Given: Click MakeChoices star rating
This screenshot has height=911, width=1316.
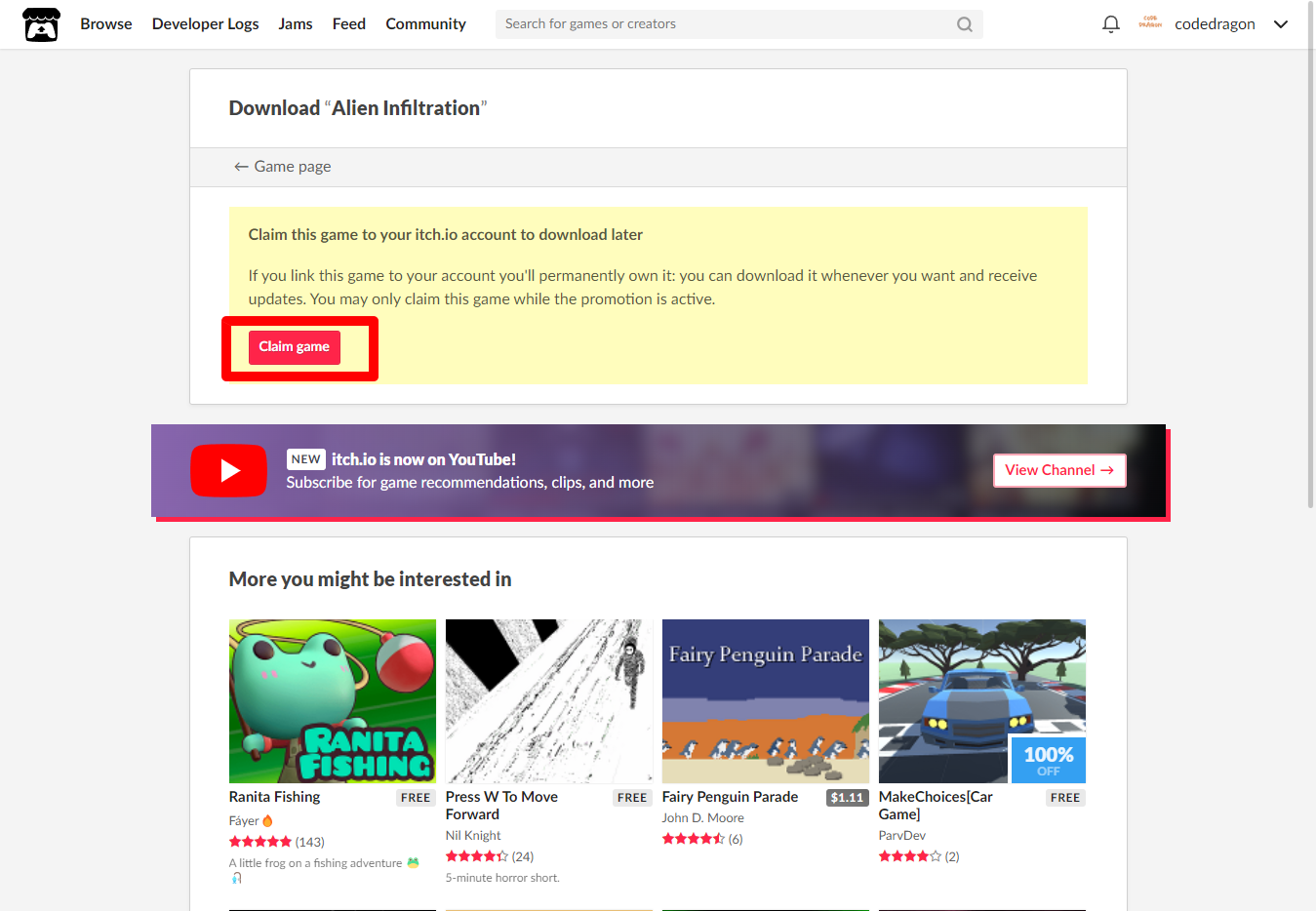Looking at the screenshot, I should click(x=910, y=856).
